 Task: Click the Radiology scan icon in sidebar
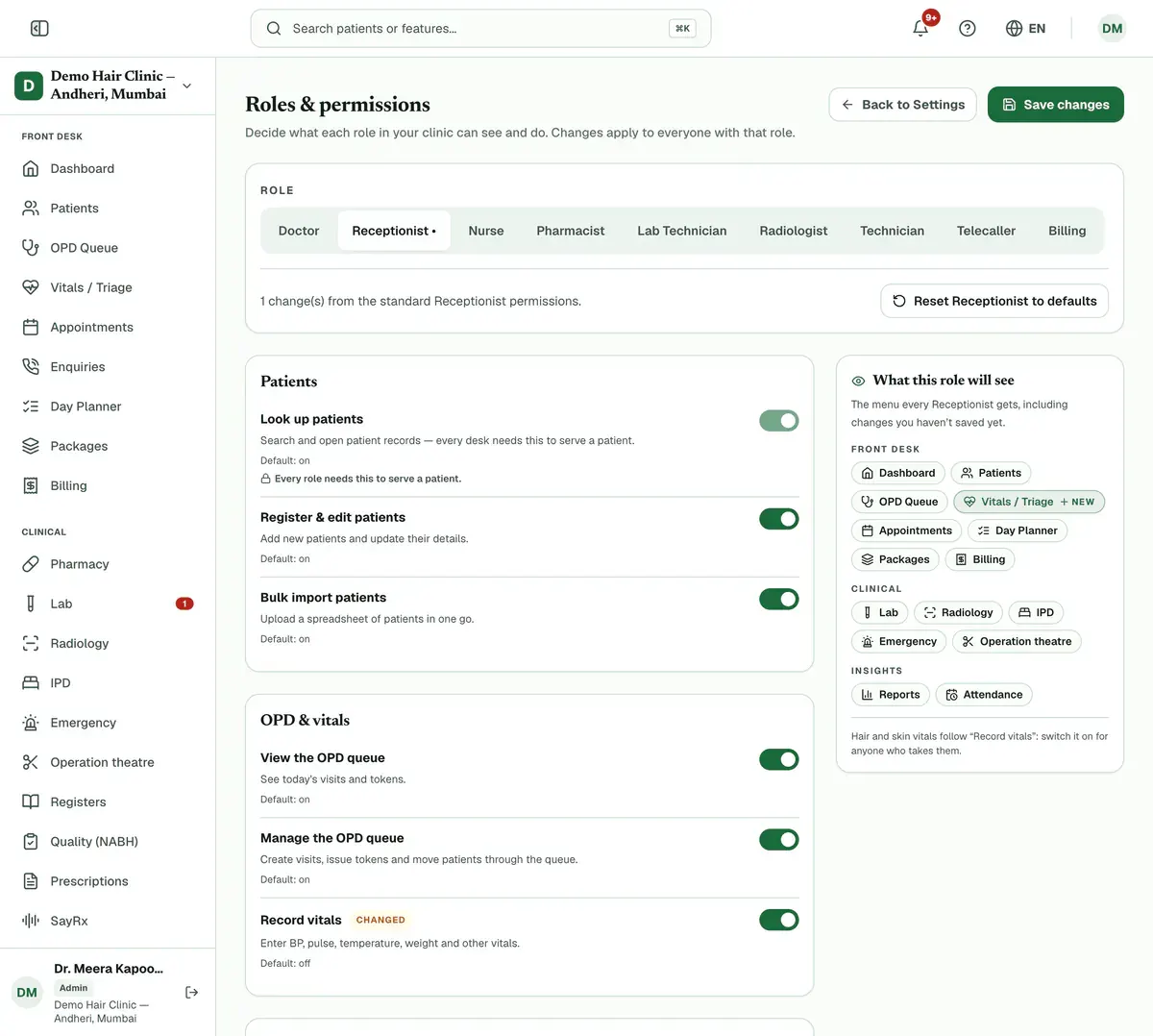click(31, 643)
